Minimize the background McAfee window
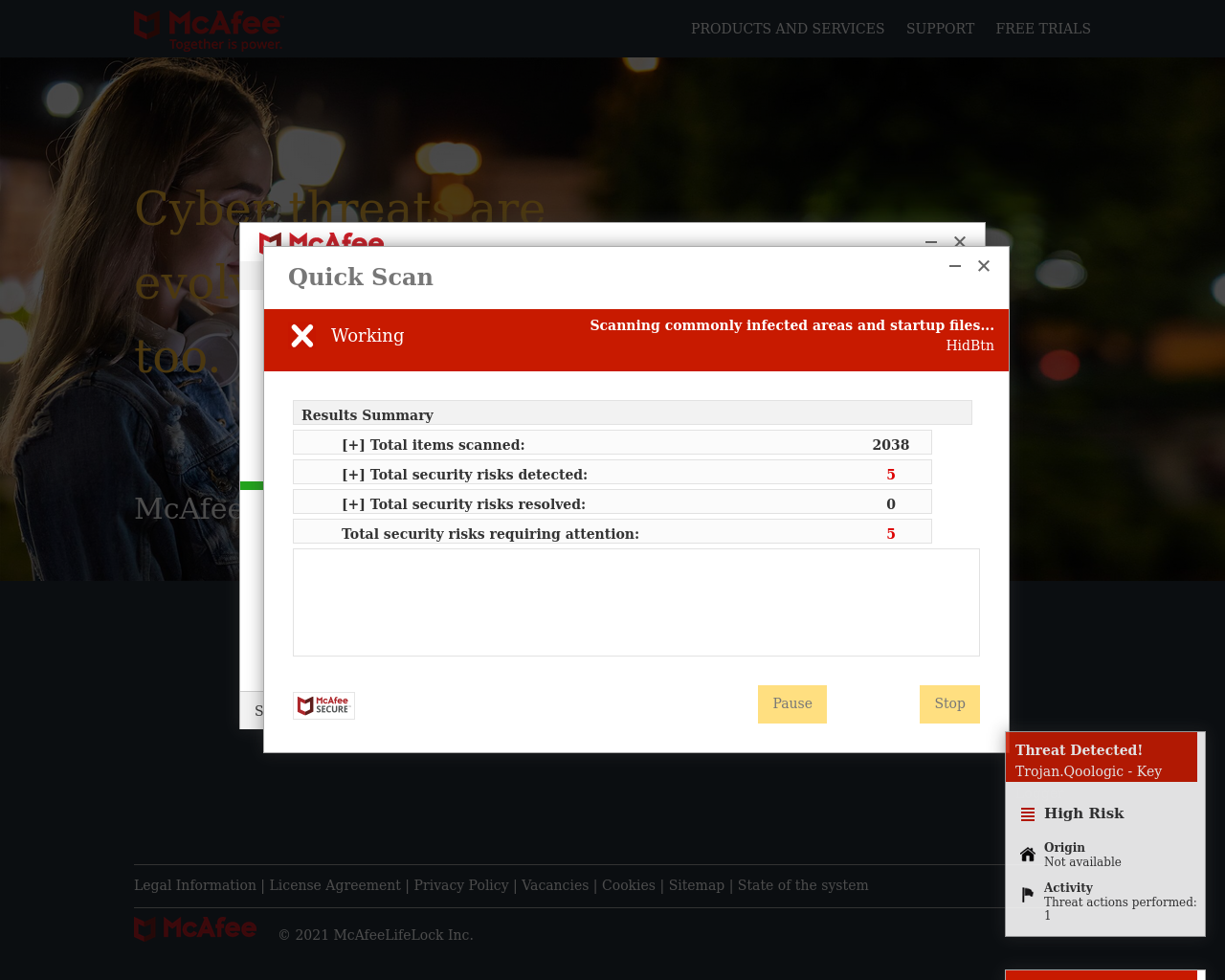 [x=931, y=242]
